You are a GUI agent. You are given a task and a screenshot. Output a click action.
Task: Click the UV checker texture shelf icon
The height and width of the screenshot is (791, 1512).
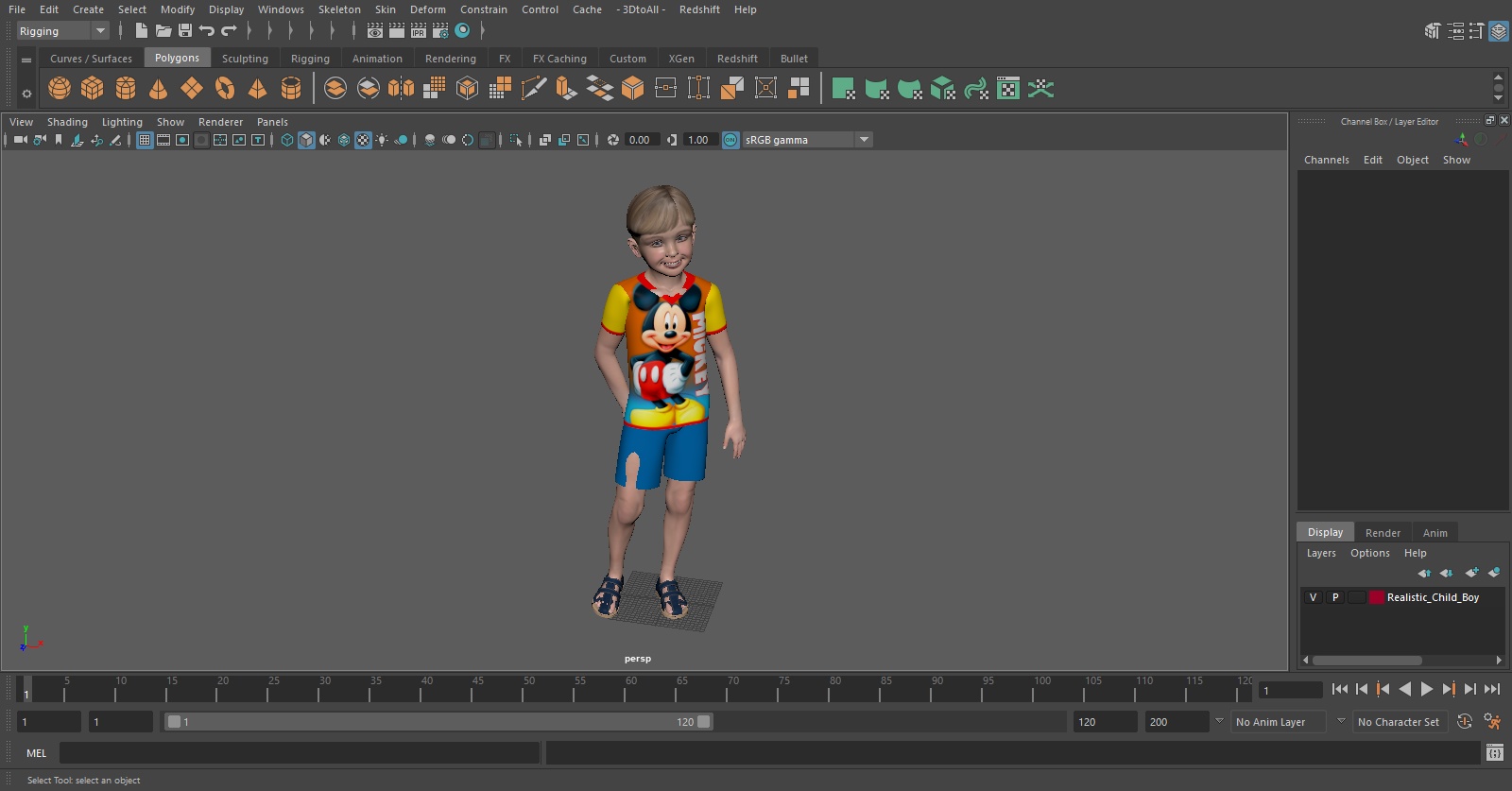tap(1008, 89)
